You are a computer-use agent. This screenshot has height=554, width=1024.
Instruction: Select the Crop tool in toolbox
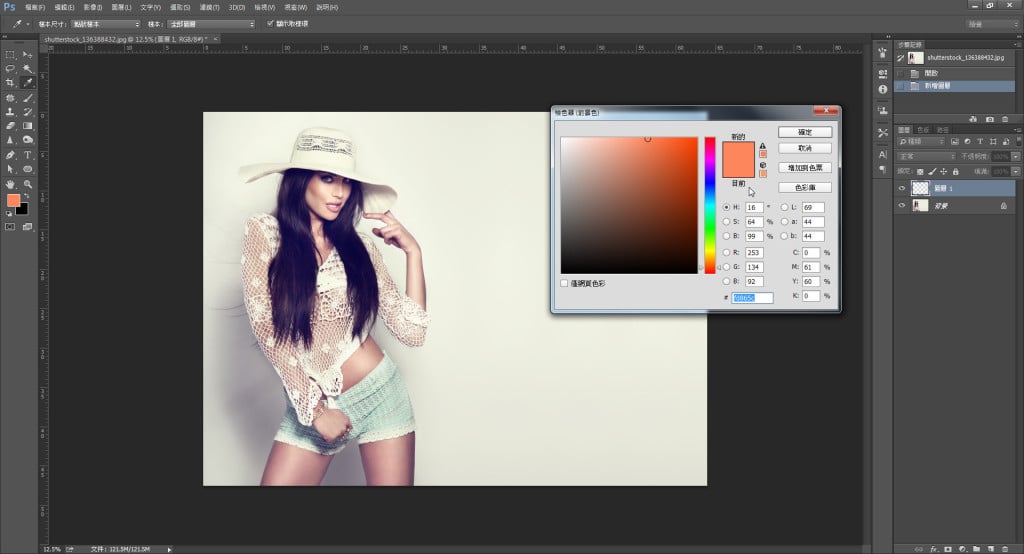pos(10,83)
